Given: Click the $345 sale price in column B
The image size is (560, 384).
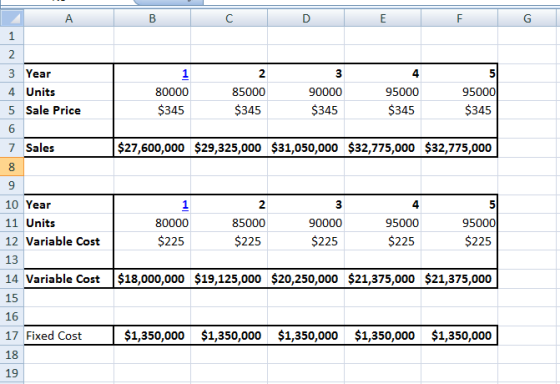Looking at the screenshot, I should tap(171, 110).
